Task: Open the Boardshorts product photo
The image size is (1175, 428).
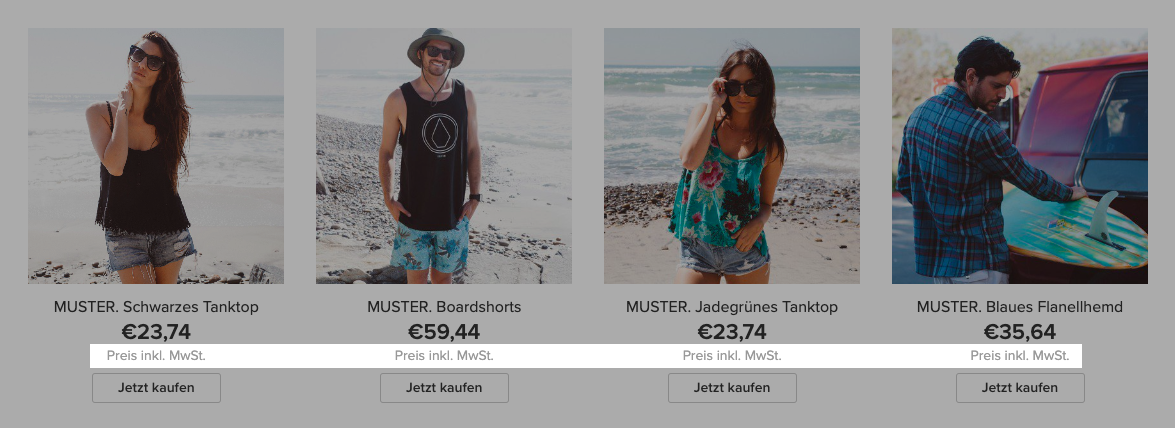Action: pos(444,156)
